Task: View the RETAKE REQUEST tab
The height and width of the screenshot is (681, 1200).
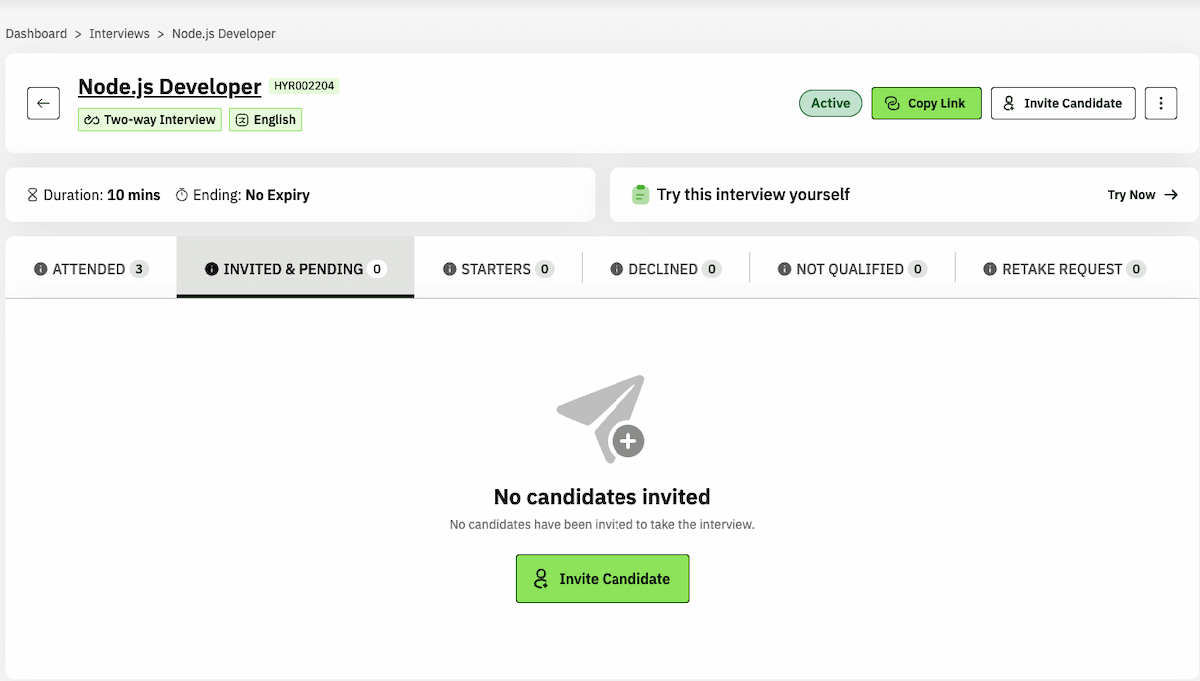Action: coord(1062,269)
